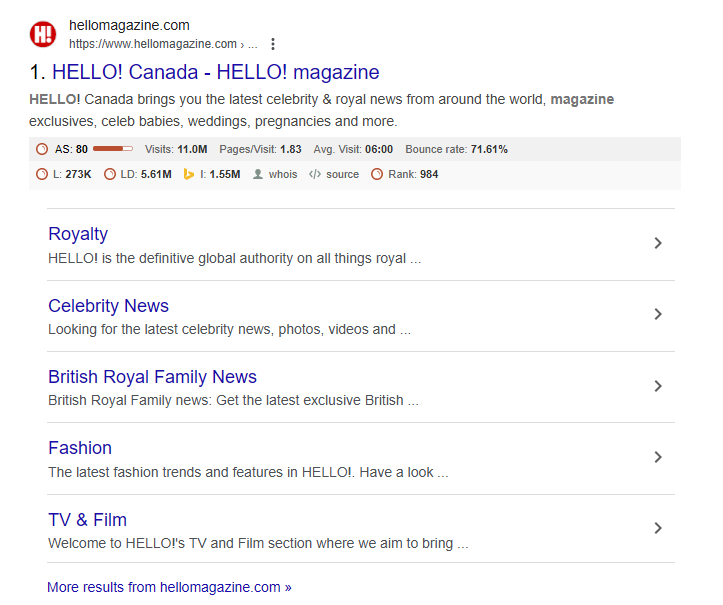This screenshot has height=605, width=723.
Task: Click the Rank: 984 value
Action: [413, 174]
